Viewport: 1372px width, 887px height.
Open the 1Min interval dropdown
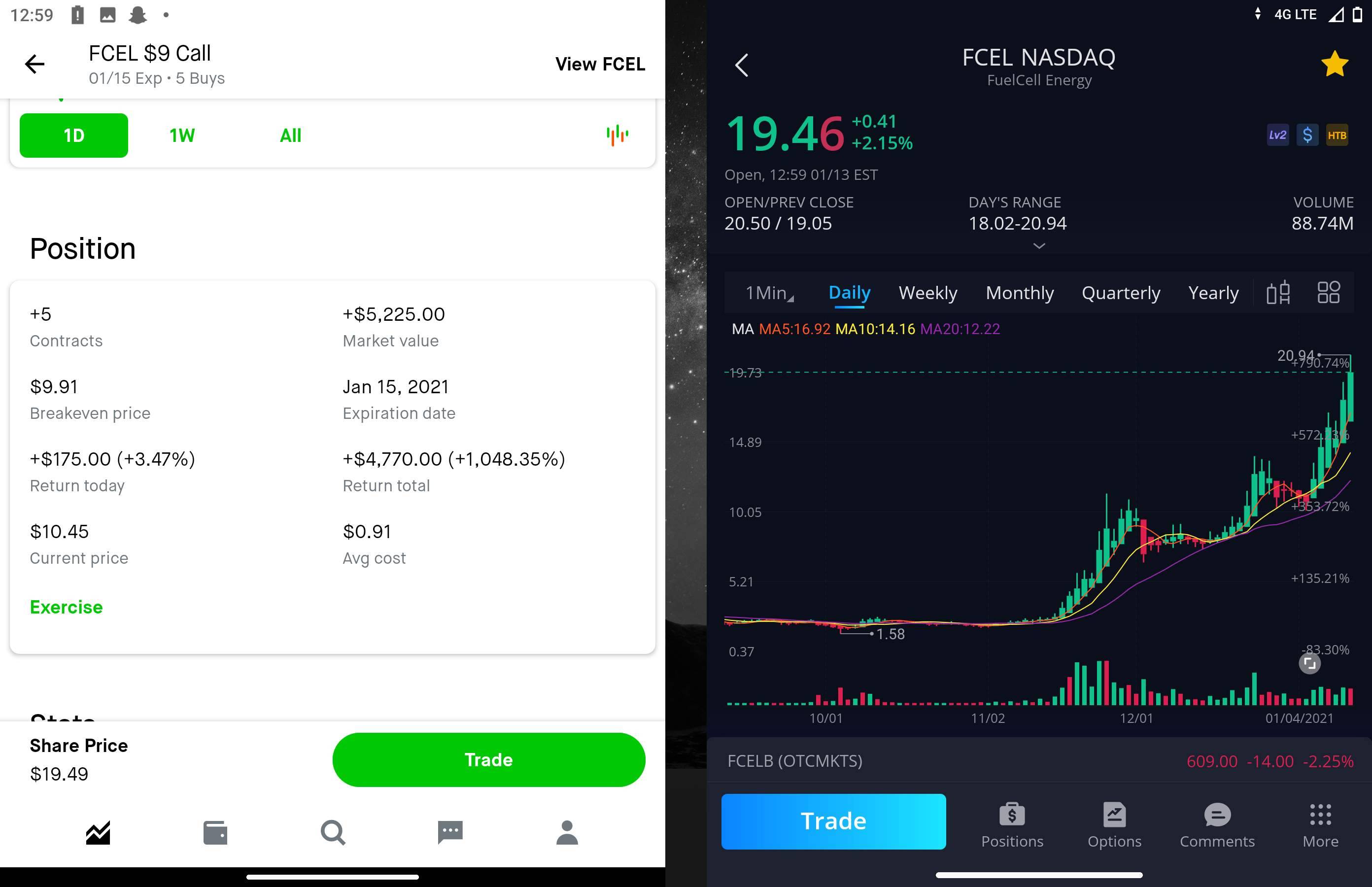tap(769, 293)
